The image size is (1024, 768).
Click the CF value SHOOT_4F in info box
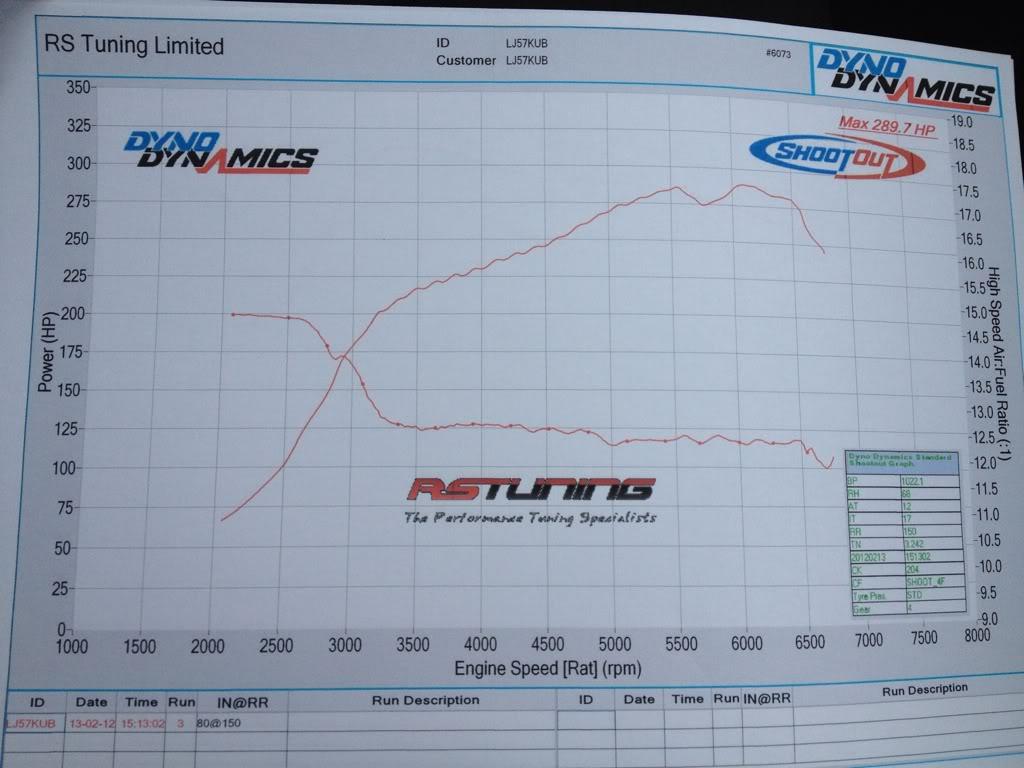pos(925,581)
